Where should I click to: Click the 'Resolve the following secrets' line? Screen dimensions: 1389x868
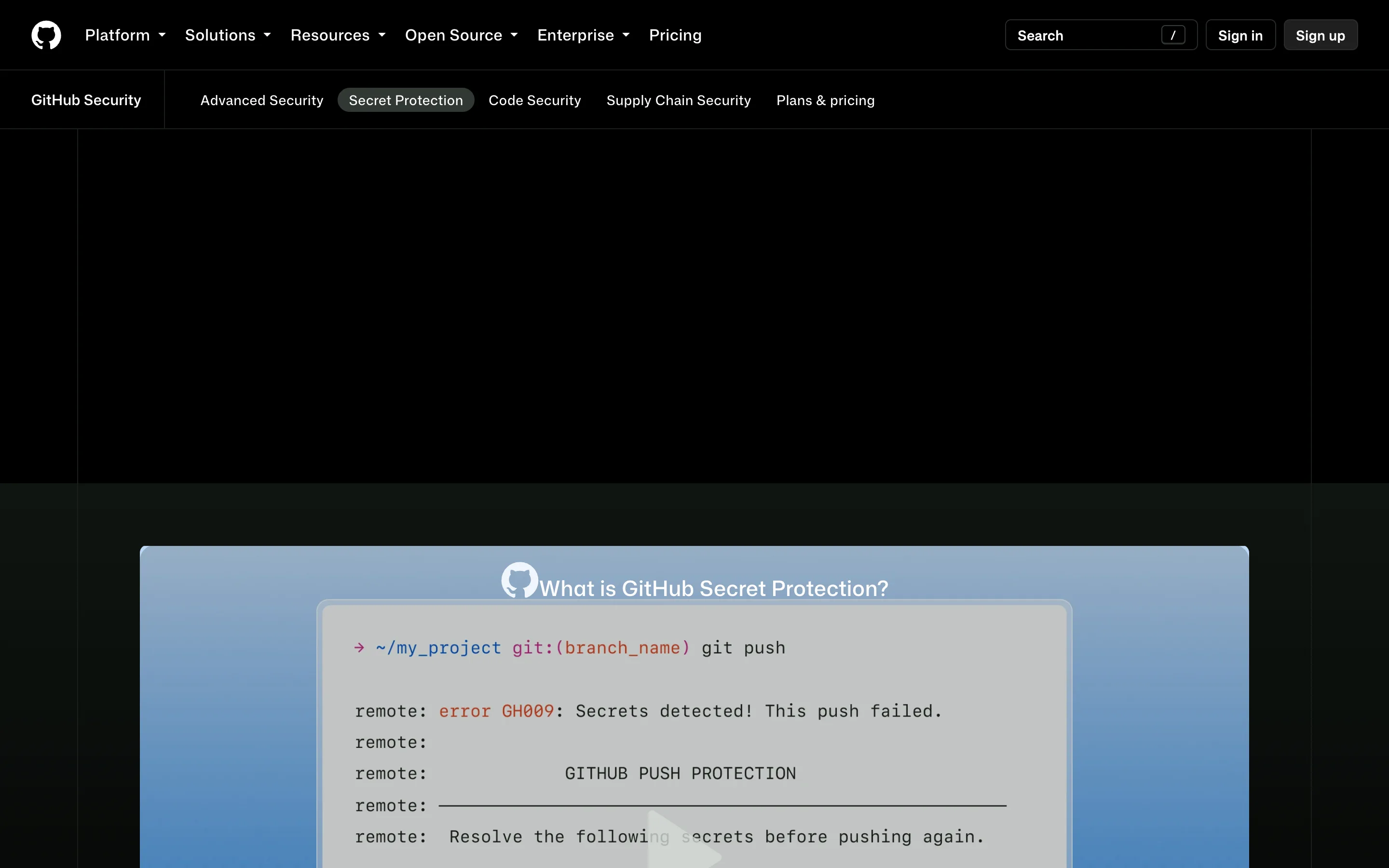716,837
